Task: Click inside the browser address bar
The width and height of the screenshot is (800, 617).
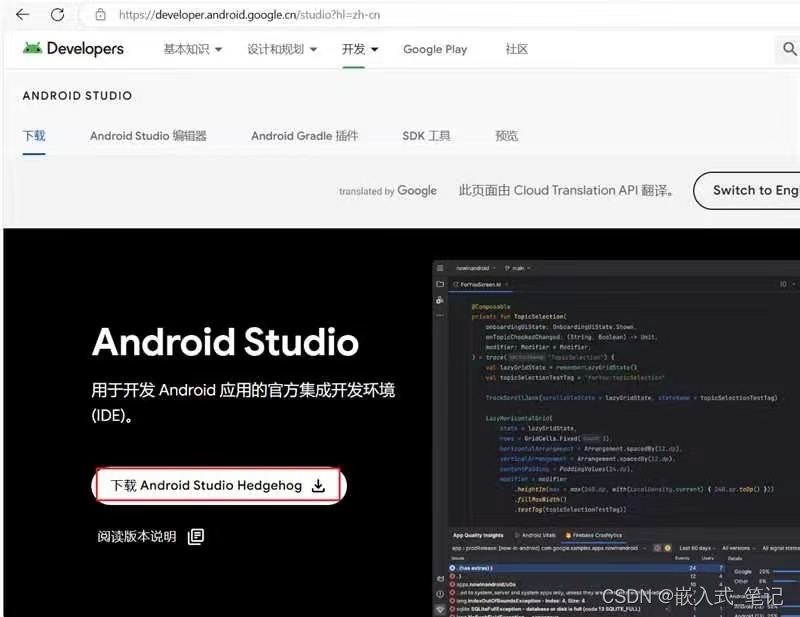Action: [x=240, y=15]
